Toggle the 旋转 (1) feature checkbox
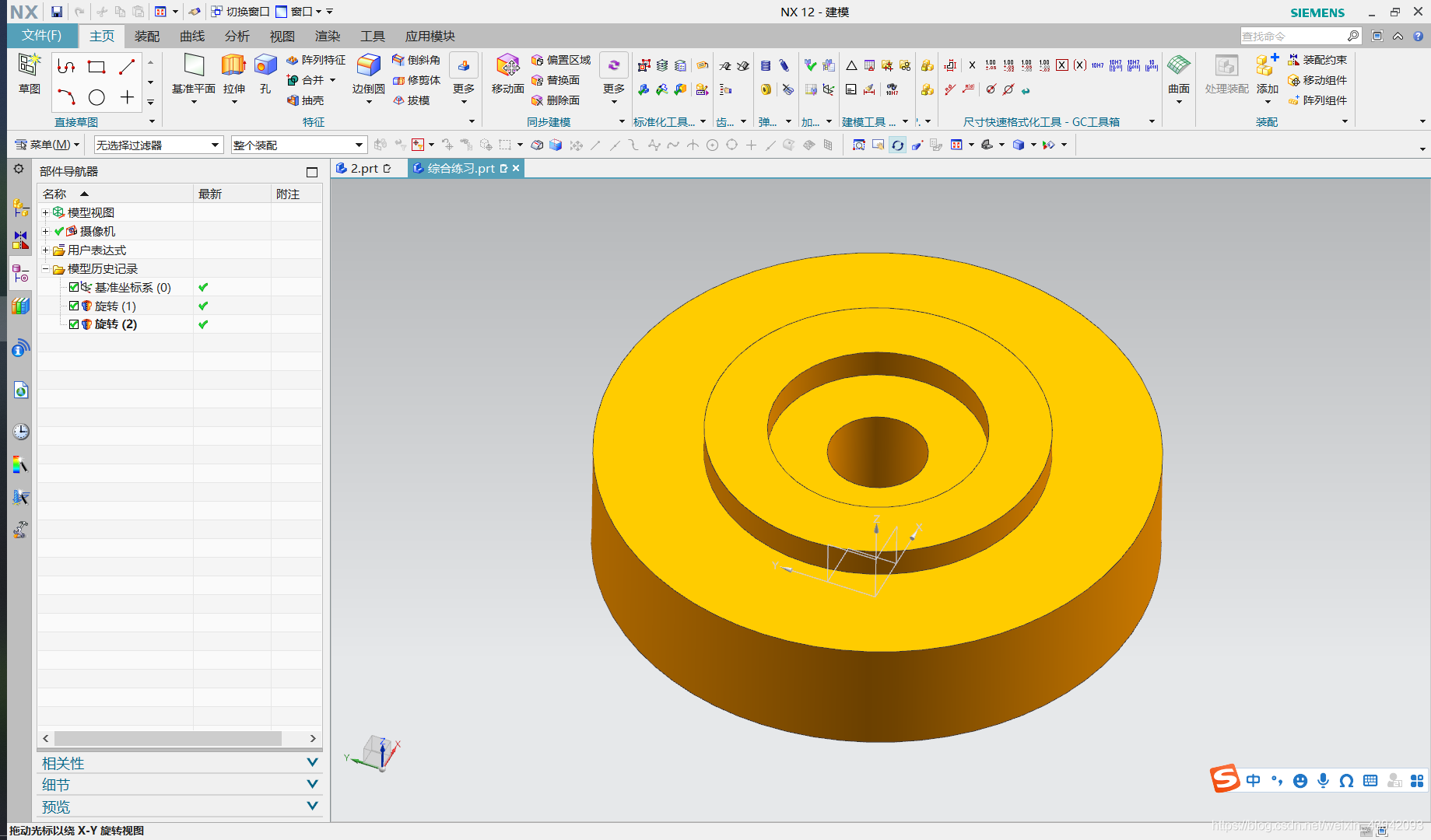This screenshot has width=1431, height=840. [74, 306]
